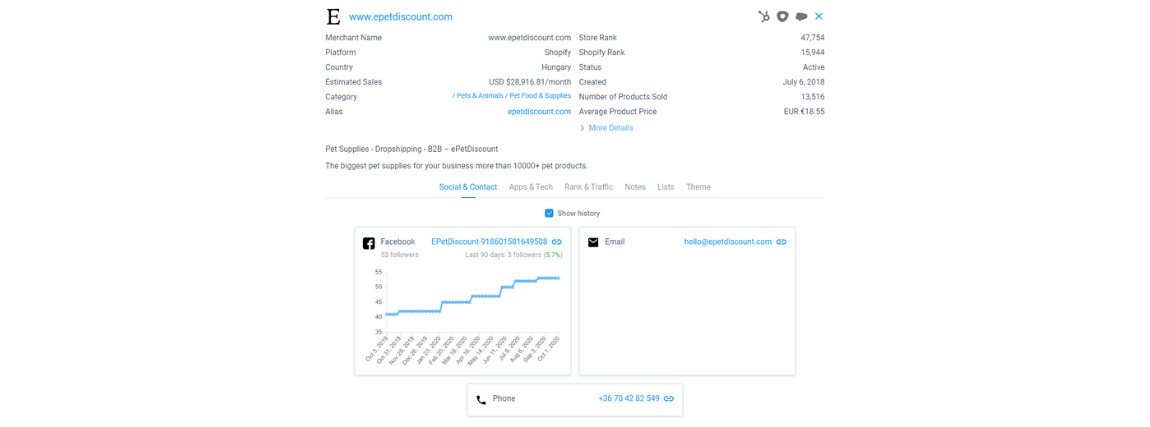Click the shield-shaped icon in the header
1150x427 pixels.
[783, 17]
